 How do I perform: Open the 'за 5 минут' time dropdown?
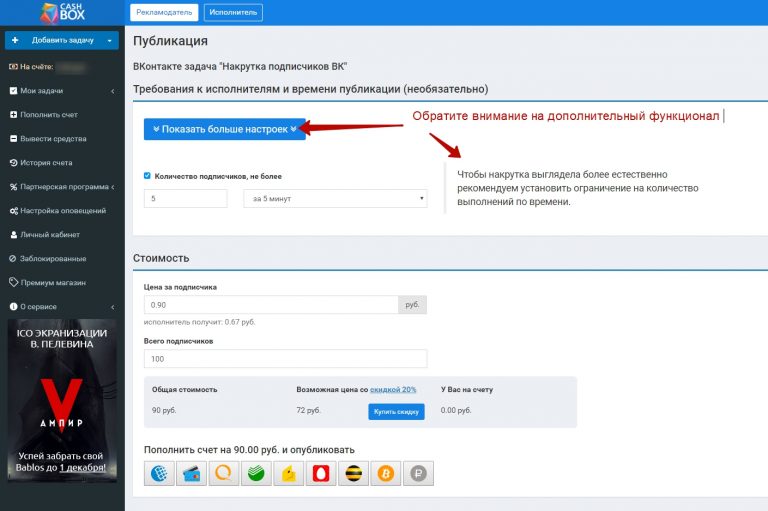335,199
